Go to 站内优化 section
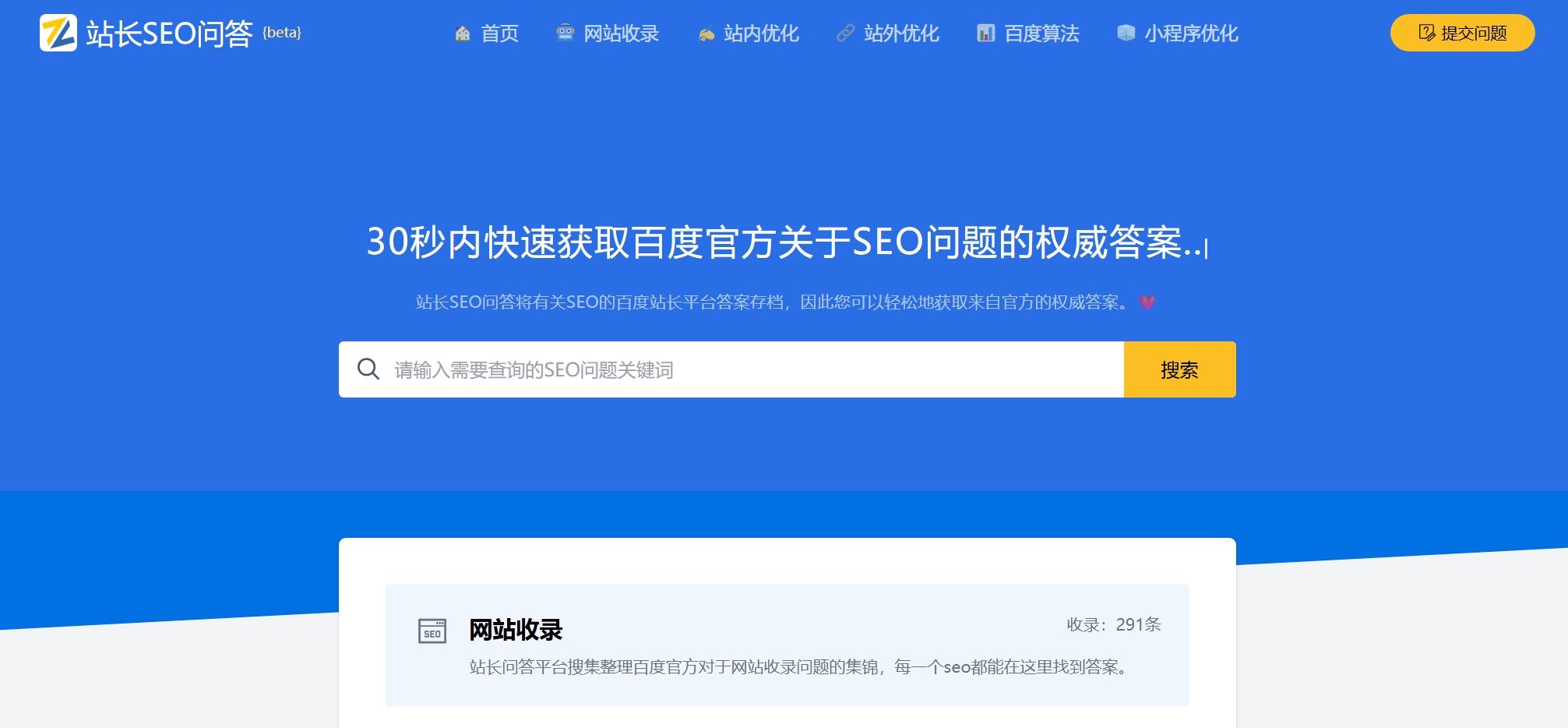 coord(749,34)
